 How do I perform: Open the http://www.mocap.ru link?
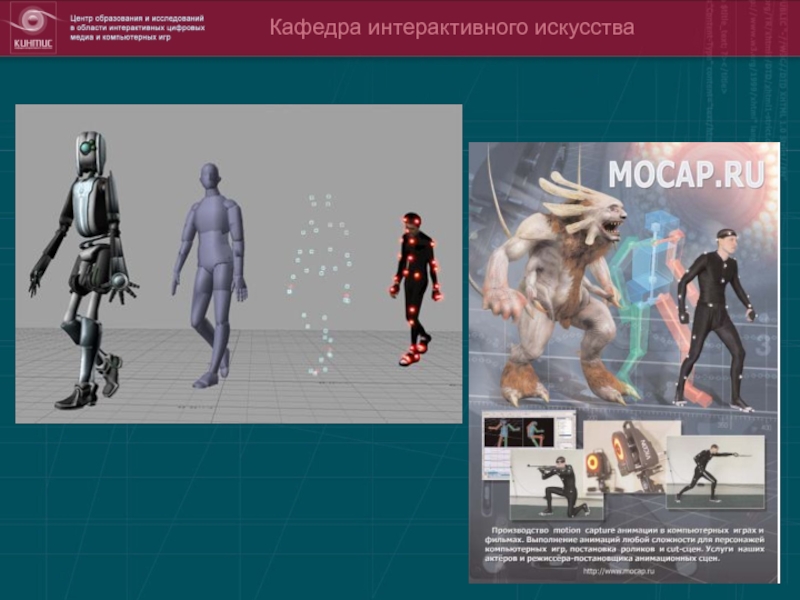click(x=618, y=571)
